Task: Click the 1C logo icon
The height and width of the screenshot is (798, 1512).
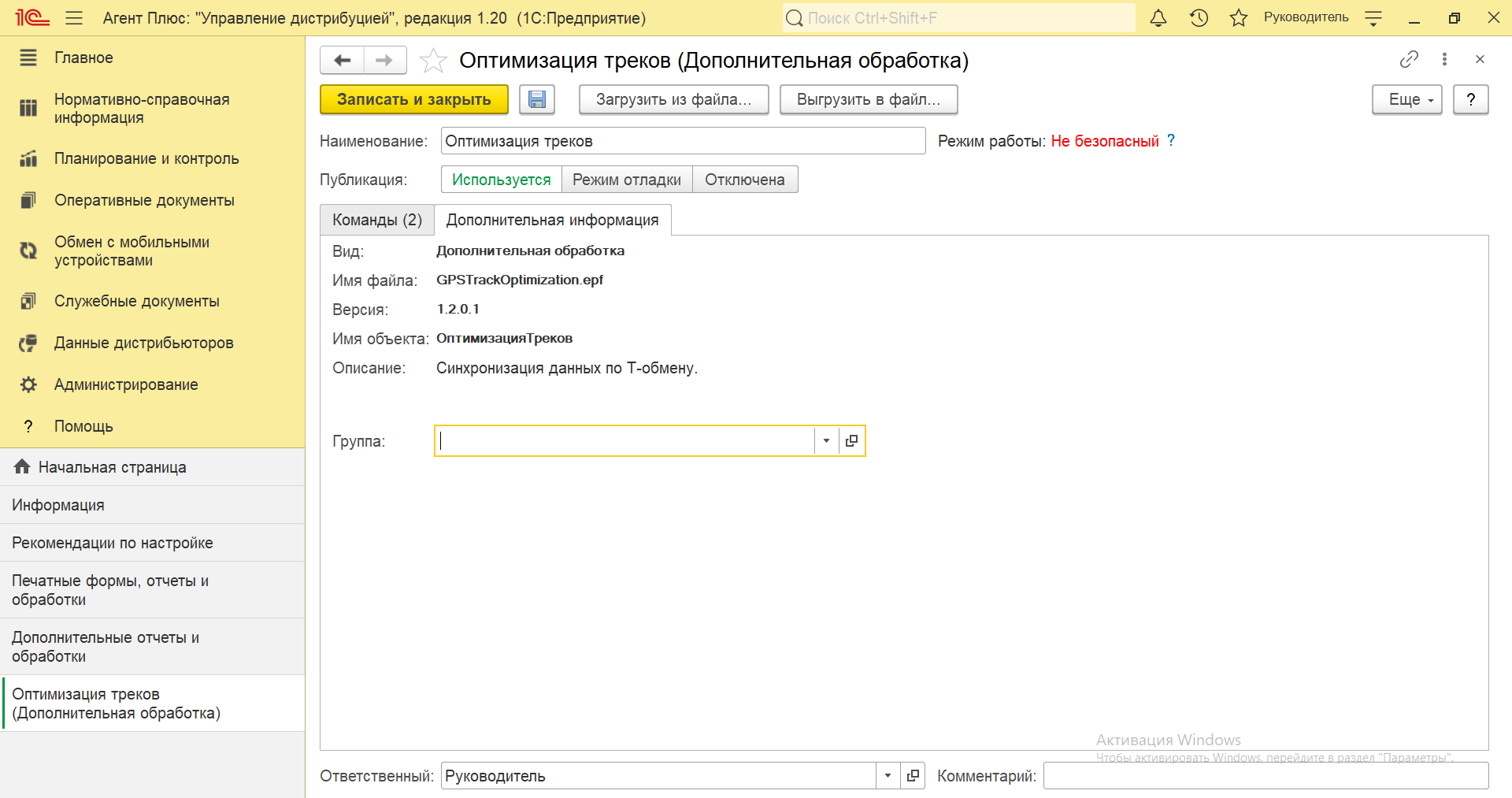Action: click(x=31, y=18)
